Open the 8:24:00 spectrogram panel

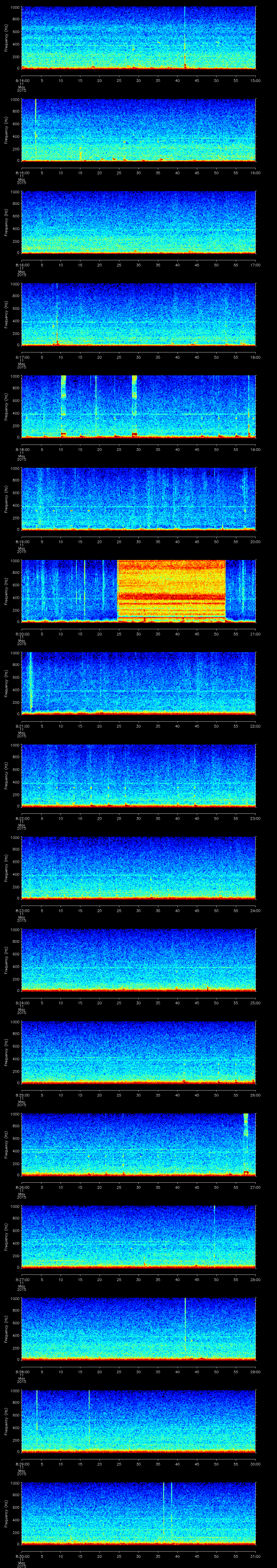(x=138, y=959)
